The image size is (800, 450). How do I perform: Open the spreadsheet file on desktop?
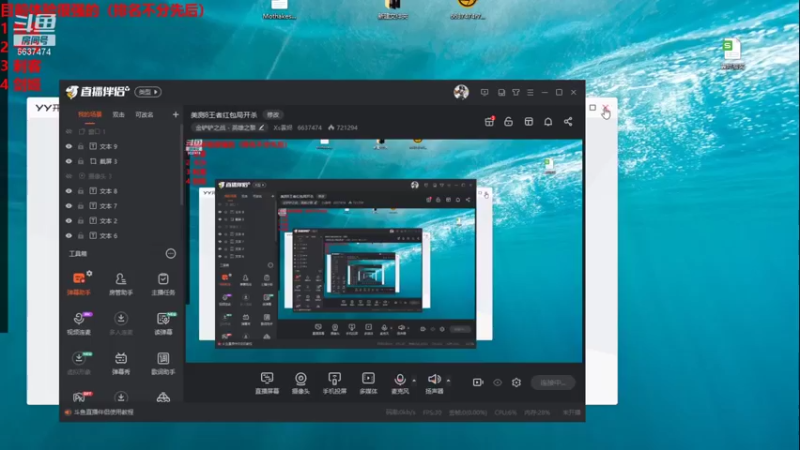tap(732, 54)
